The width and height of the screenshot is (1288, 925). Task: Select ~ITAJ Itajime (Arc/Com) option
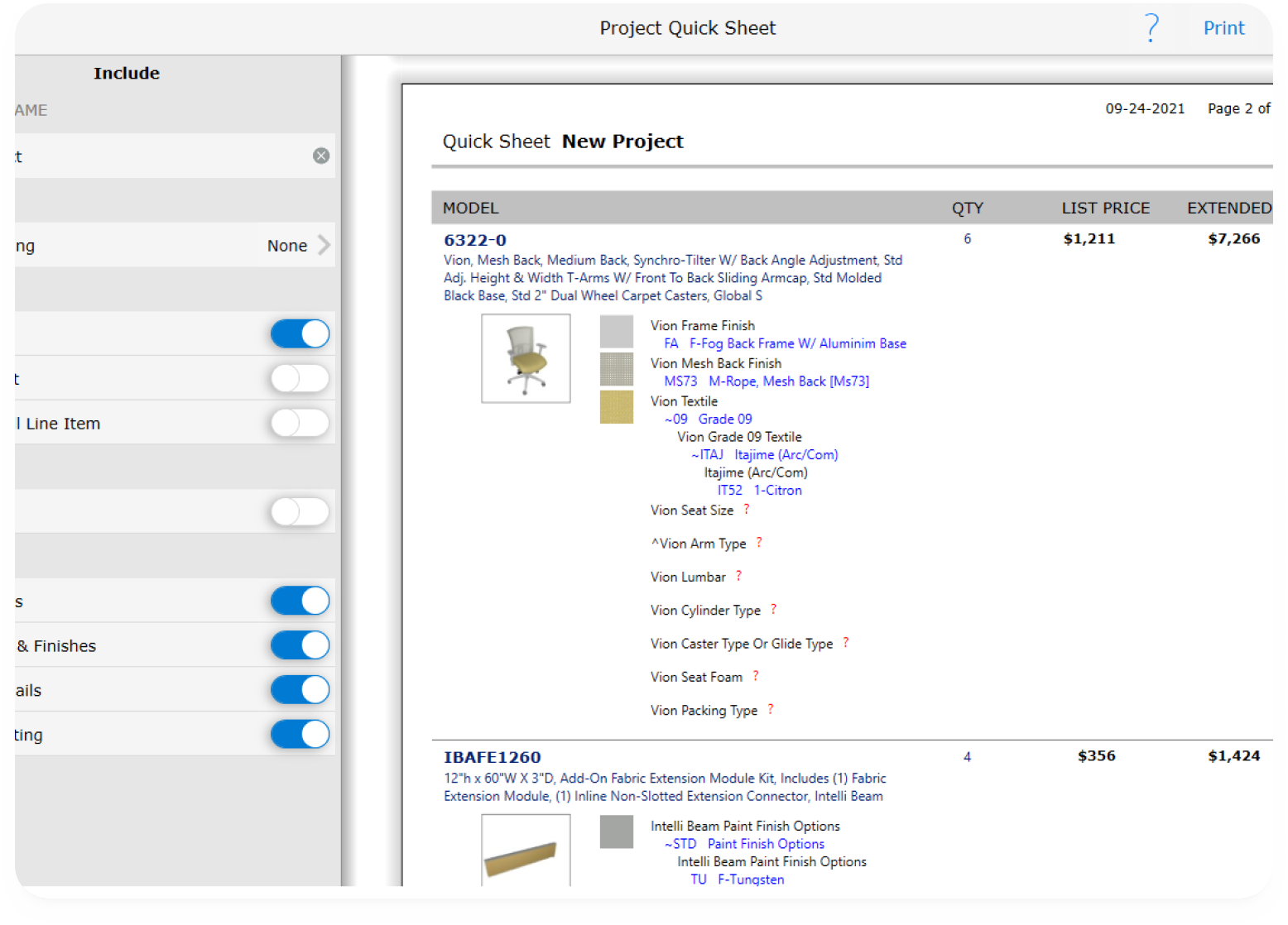[x=765, y=455]
